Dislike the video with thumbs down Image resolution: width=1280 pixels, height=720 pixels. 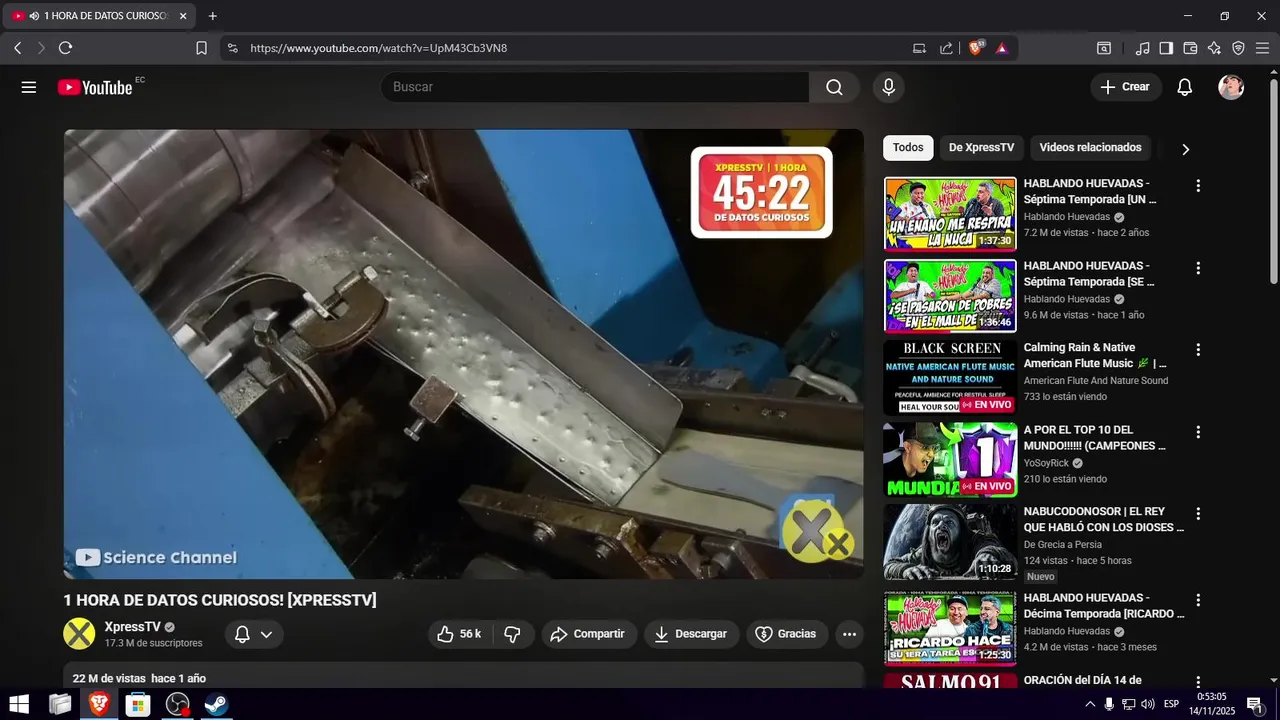pos(512,634)
